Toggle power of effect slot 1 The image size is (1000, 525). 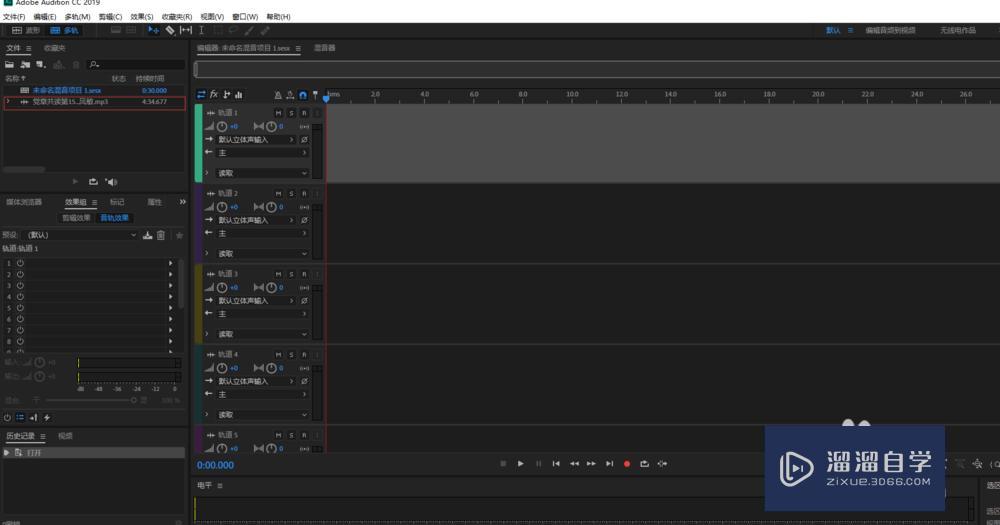[20, 263]
